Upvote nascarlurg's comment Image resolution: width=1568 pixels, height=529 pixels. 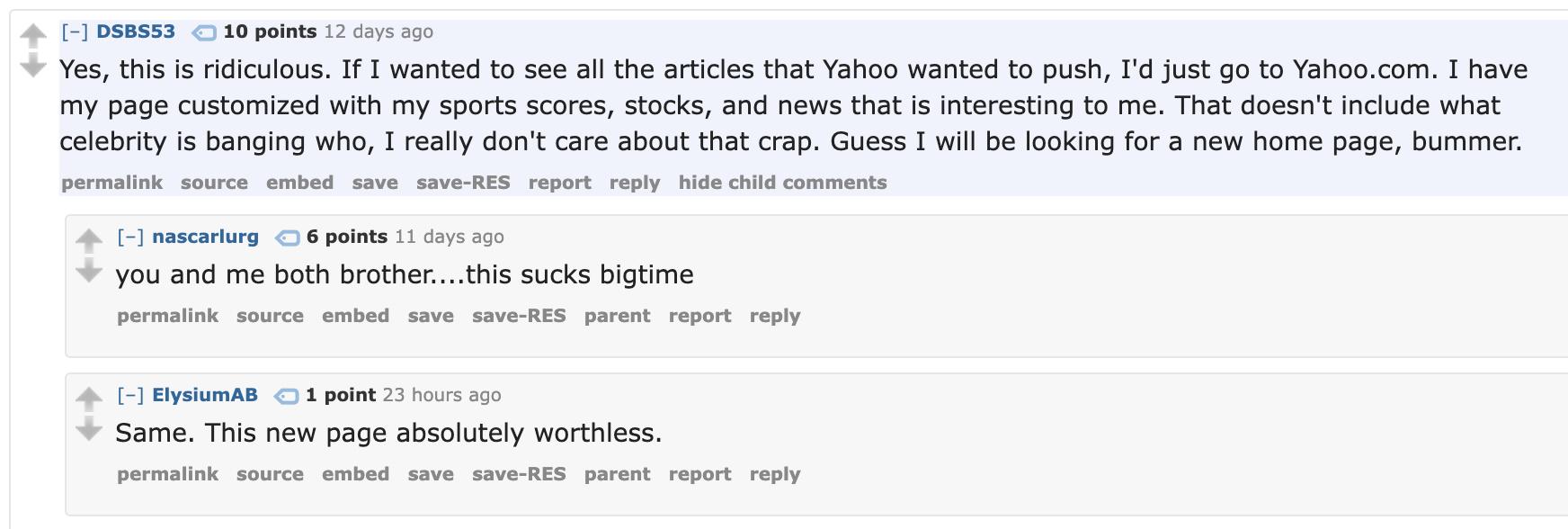click(88, 238)
